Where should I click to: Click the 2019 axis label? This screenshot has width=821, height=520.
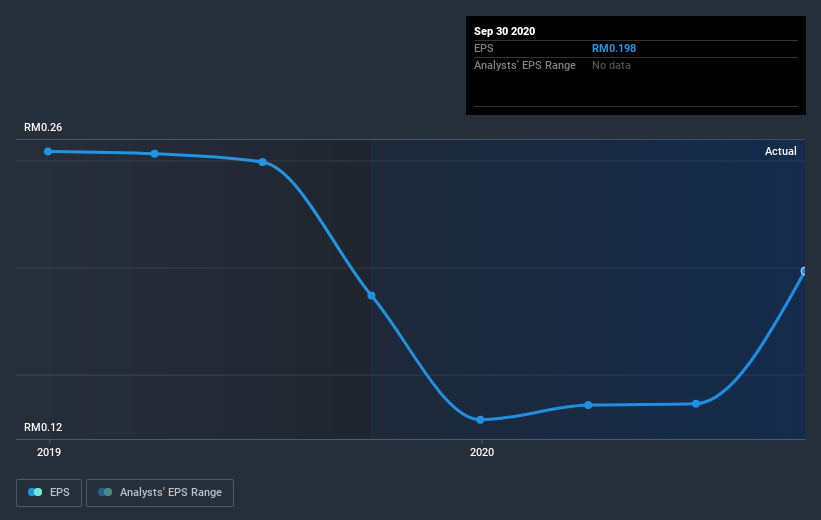pos(49,452)
